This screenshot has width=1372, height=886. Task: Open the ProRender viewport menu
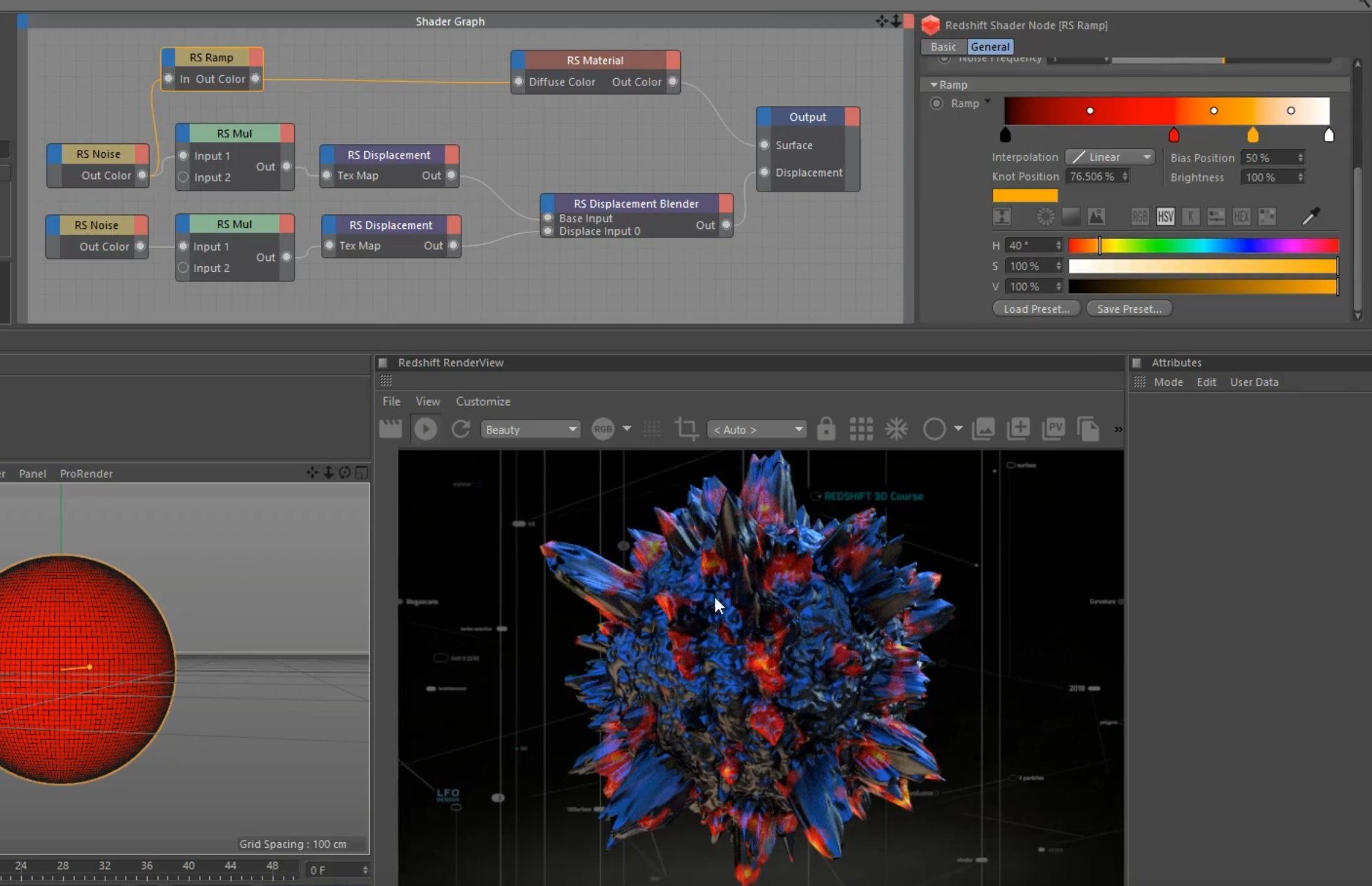click(x=86, y=474)
